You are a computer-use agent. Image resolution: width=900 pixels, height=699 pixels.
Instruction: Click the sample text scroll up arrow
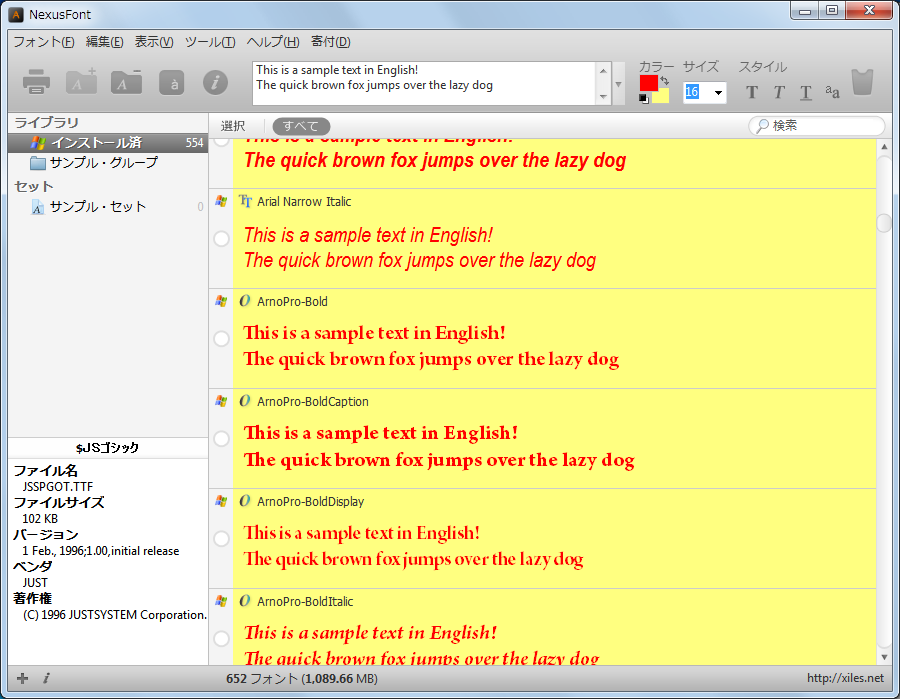[603, 71]
